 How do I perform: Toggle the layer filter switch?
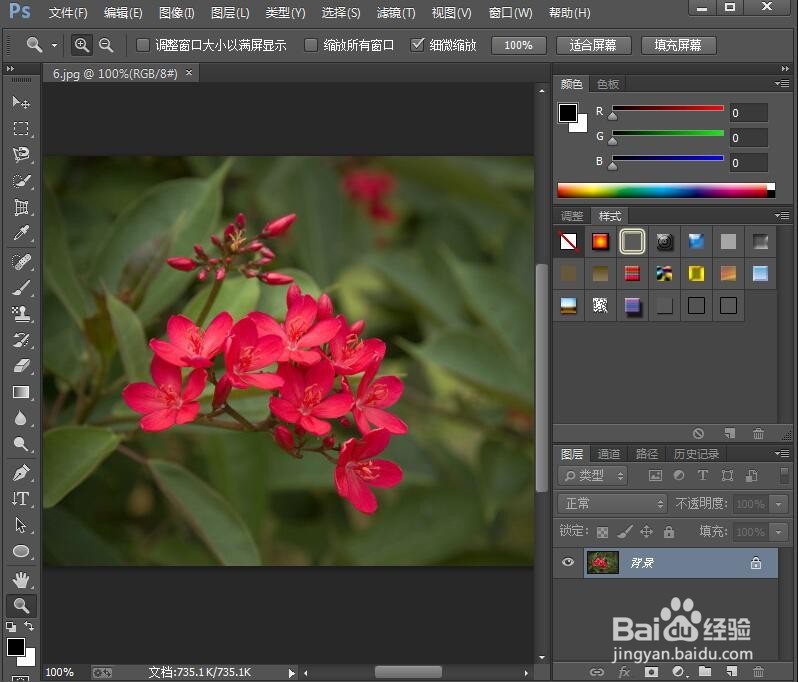point(784,475)
